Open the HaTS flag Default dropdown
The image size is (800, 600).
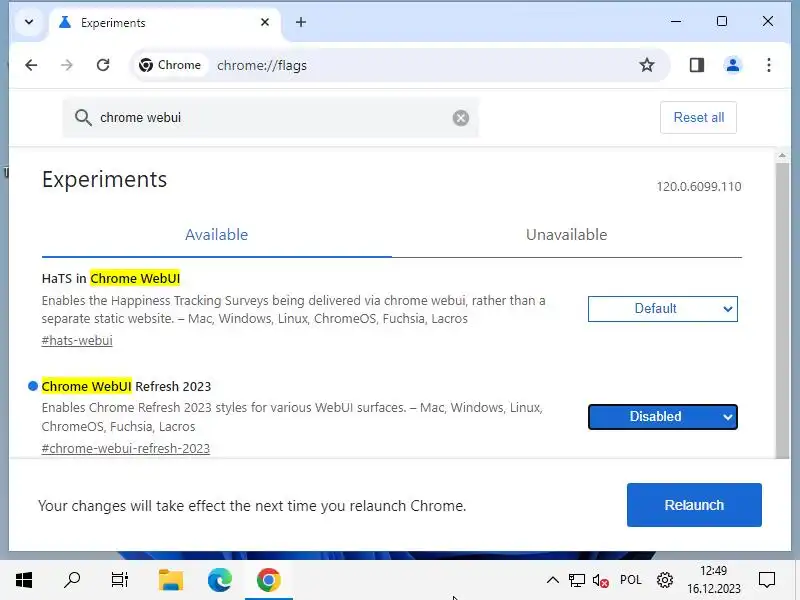pyautogui.click(x=663, y=309)
